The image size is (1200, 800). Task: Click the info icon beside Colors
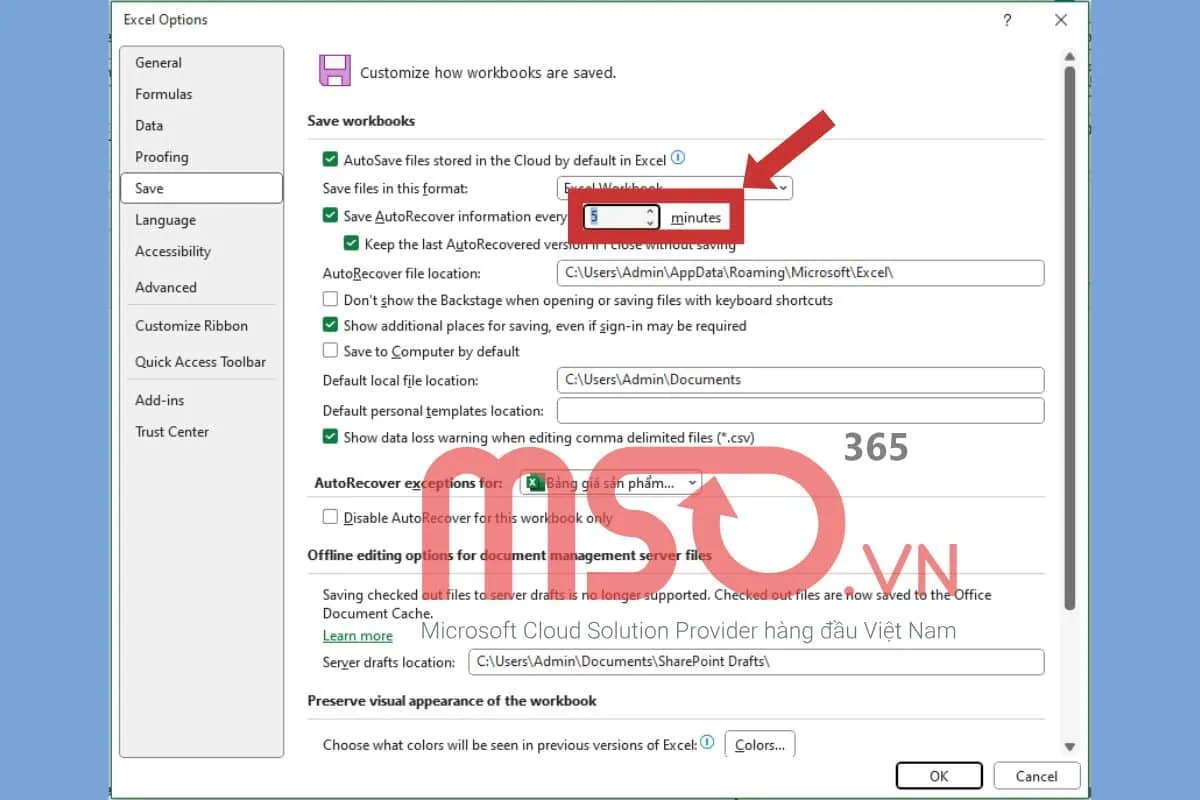707,743
